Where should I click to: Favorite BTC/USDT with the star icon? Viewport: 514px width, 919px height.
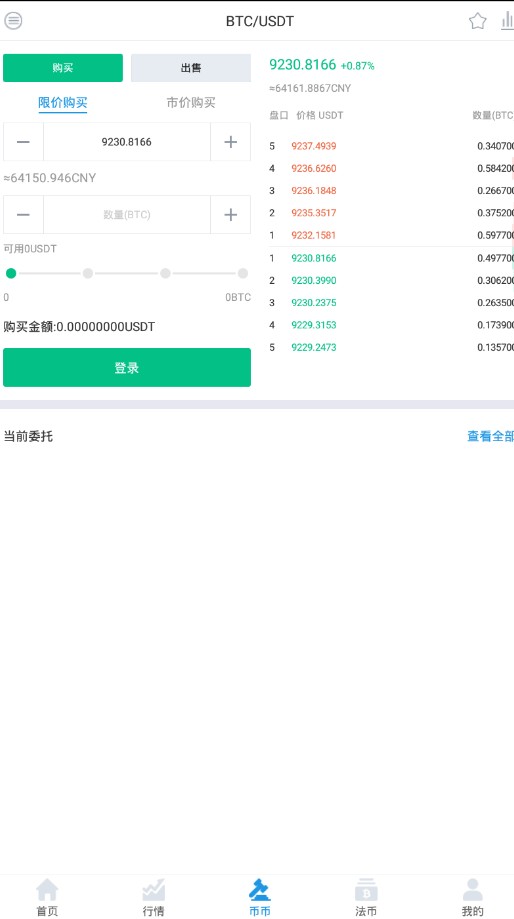pyautogui.click(x=478, y=22)
